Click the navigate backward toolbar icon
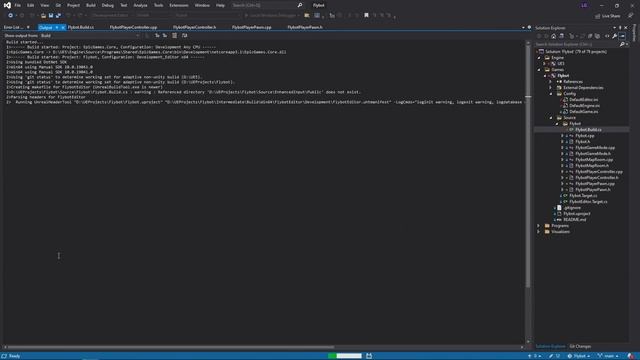Viewport: 640px width, 360px height. pos(10,16)
